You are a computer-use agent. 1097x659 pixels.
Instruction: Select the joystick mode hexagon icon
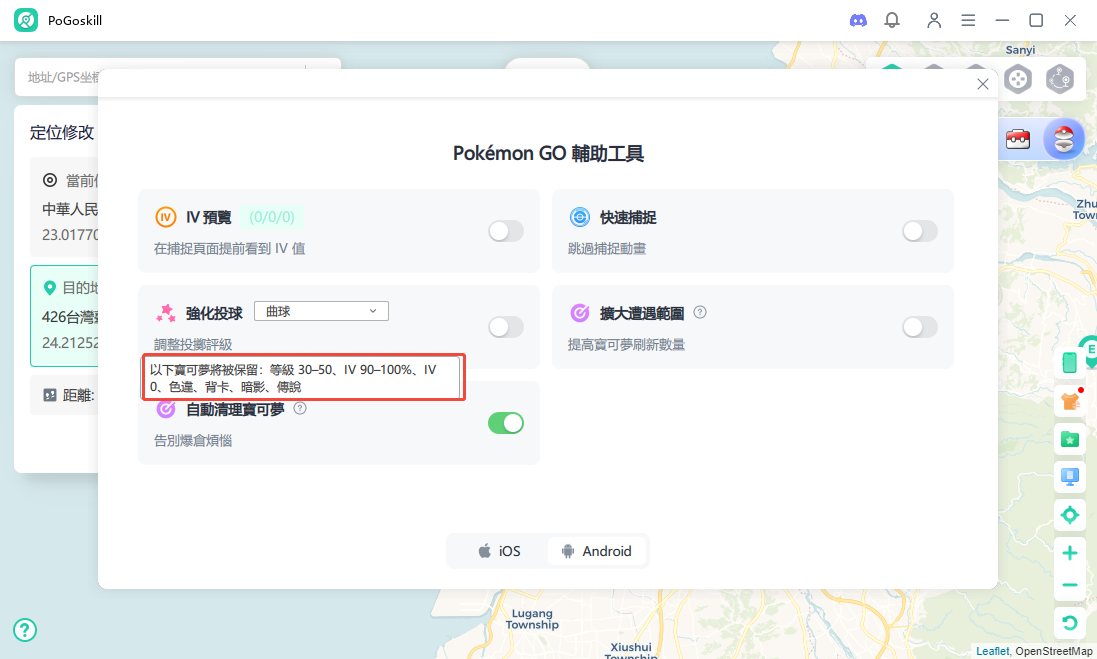(1018, 79)
